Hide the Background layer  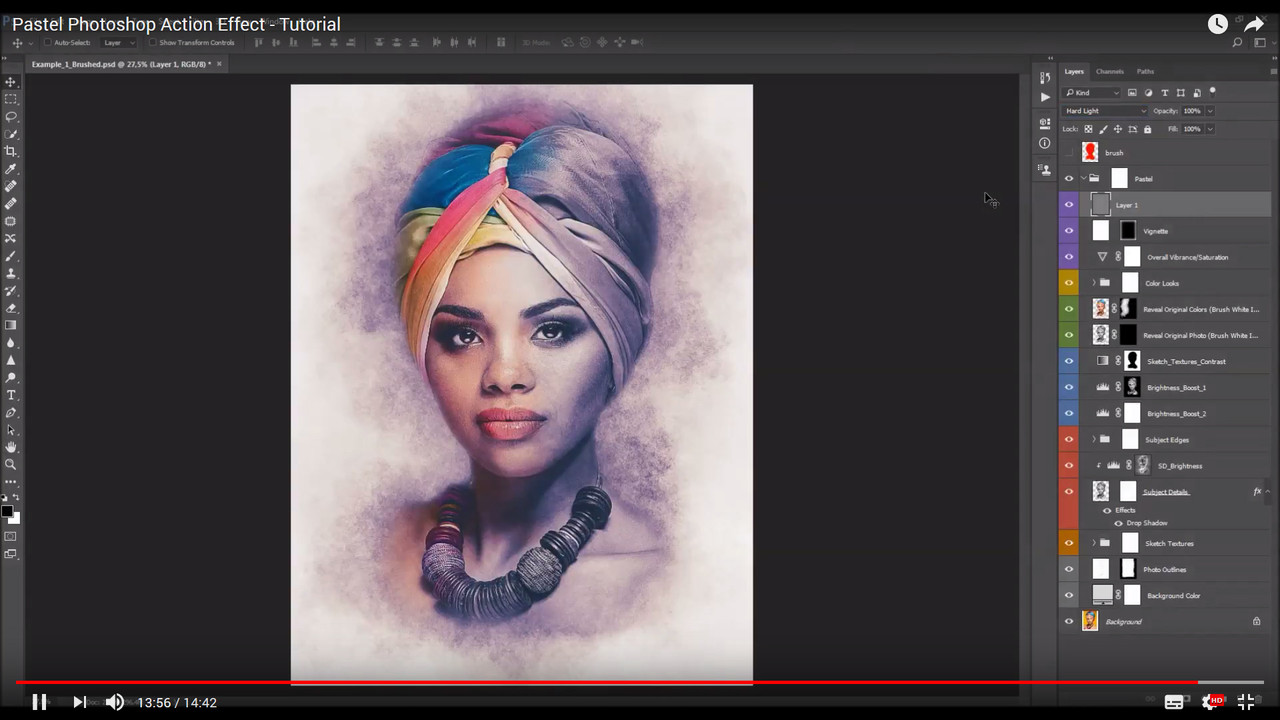click(1069, 621)
